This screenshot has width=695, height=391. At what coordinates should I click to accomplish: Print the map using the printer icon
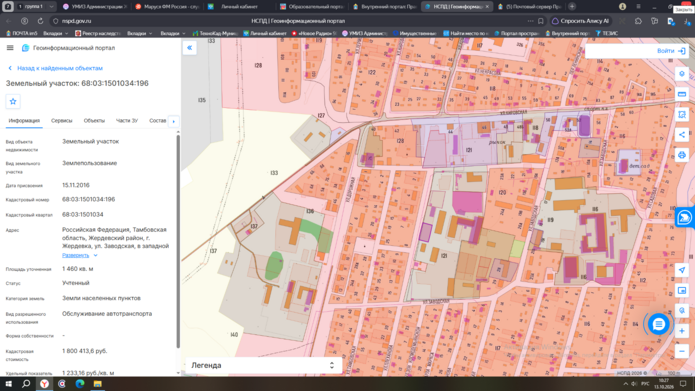[682, 155]
